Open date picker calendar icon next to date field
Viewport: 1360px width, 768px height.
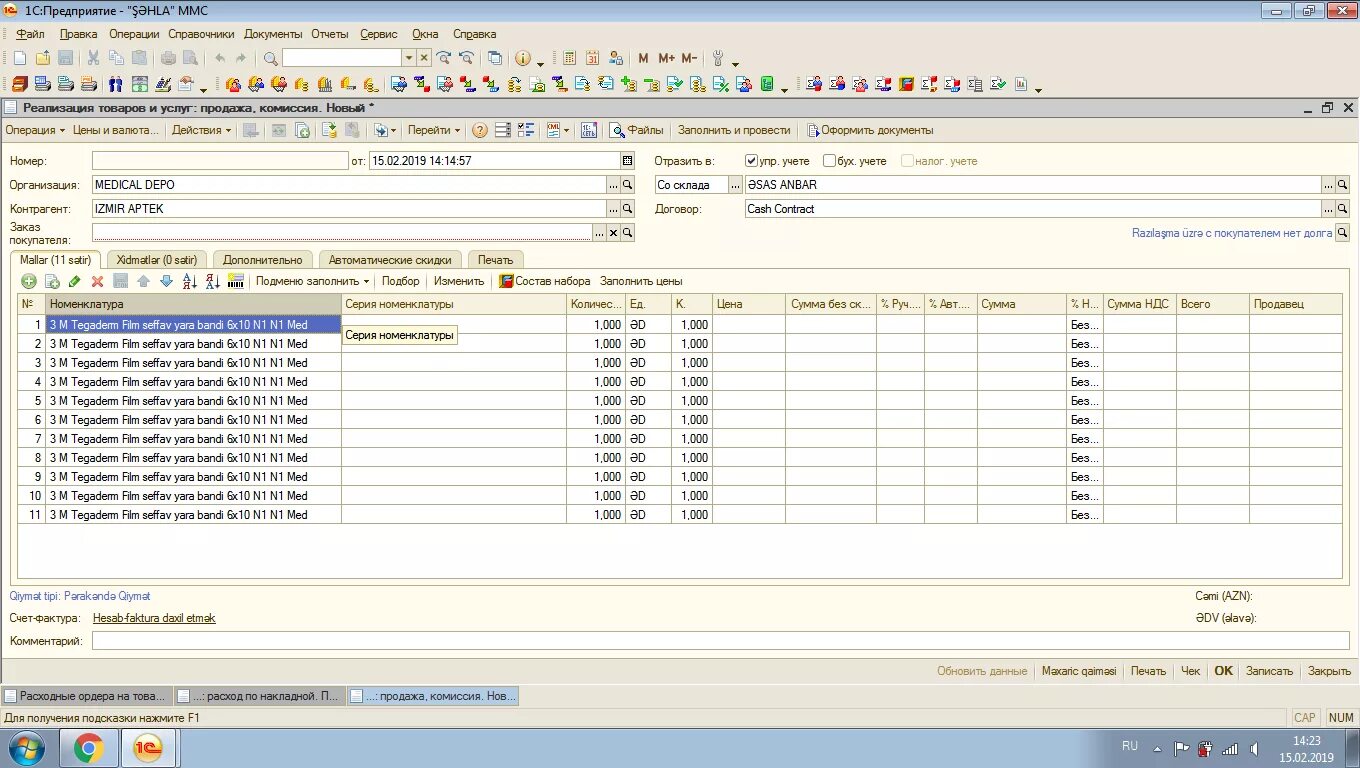tap(627, 160)
